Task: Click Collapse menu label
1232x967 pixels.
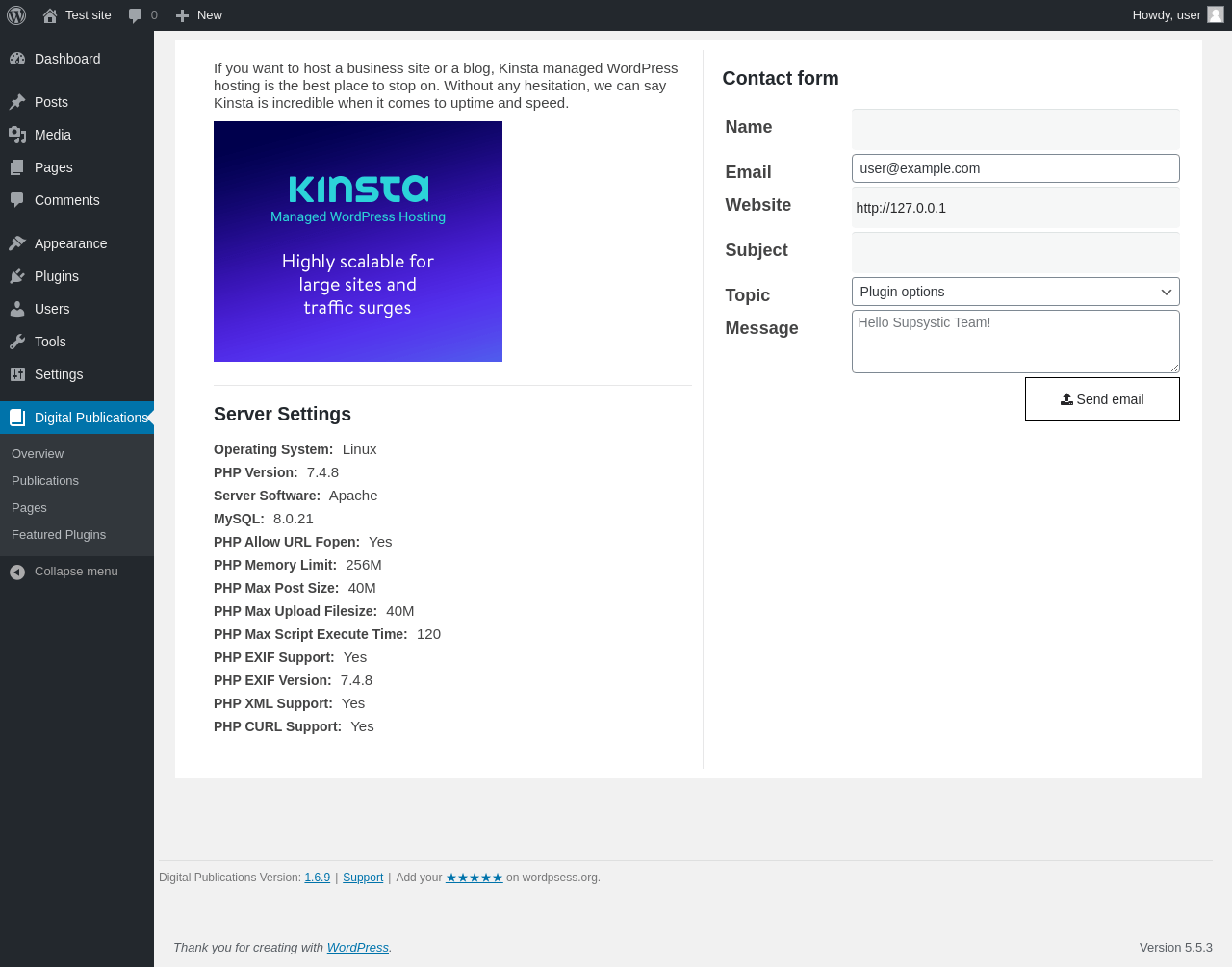Action: [x=76, y=572]
